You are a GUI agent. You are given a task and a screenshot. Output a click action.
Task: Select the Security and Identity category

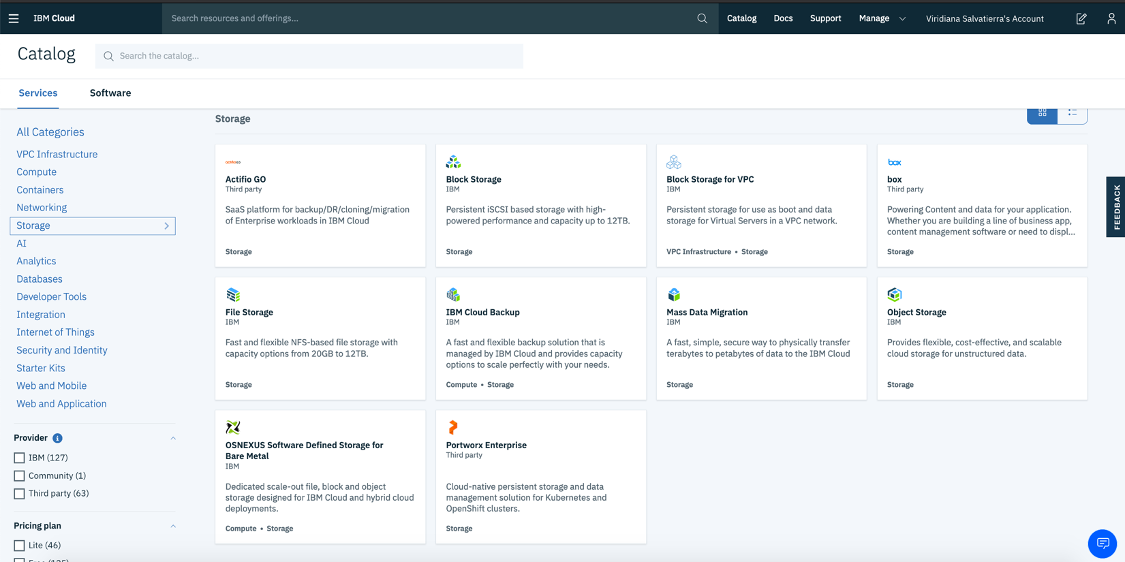click(62, 350)
